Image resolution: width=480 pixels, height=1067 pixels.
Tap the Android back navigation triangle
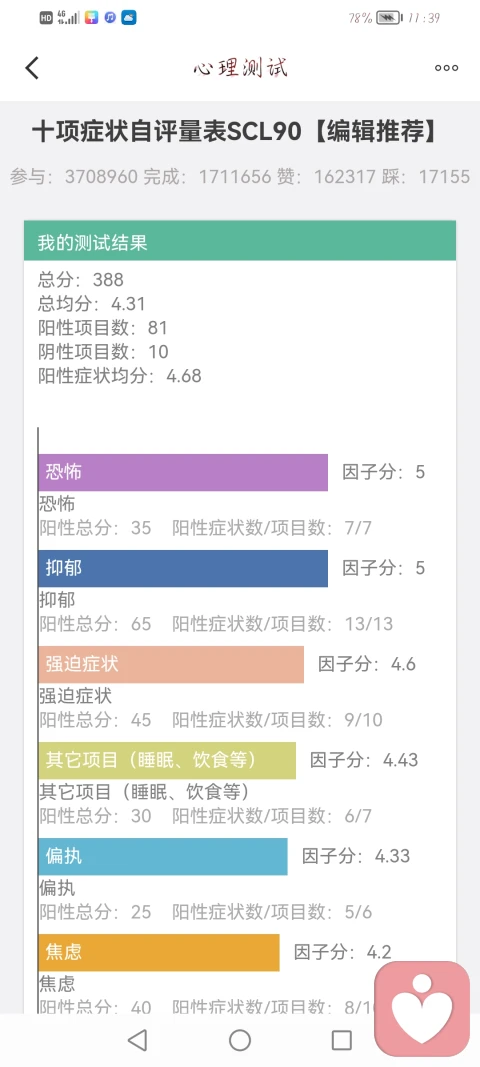(x=138, y=1040)
